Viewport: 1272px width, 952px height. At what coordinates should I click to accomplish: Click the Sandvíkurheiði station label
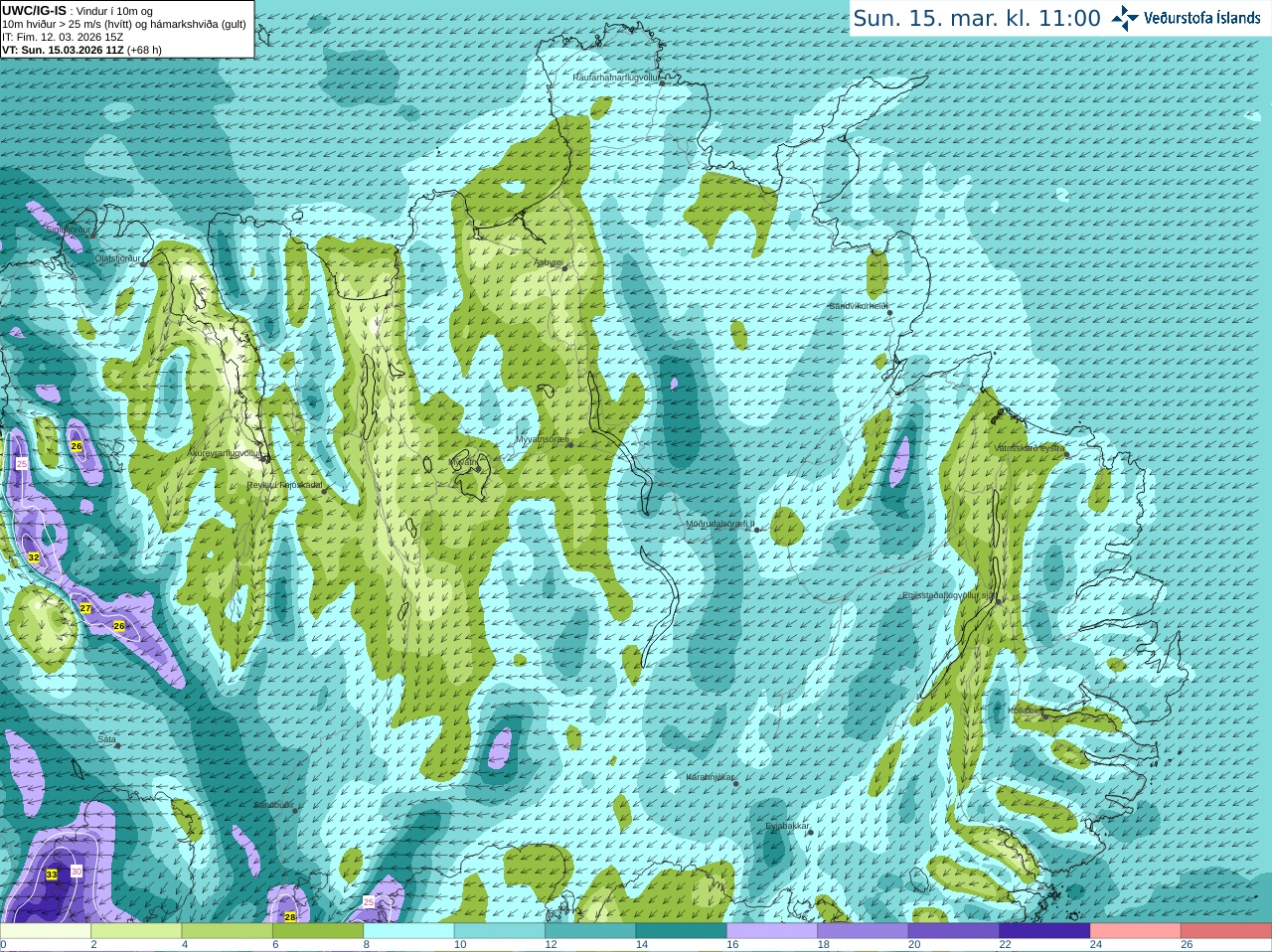click(859, 306)
